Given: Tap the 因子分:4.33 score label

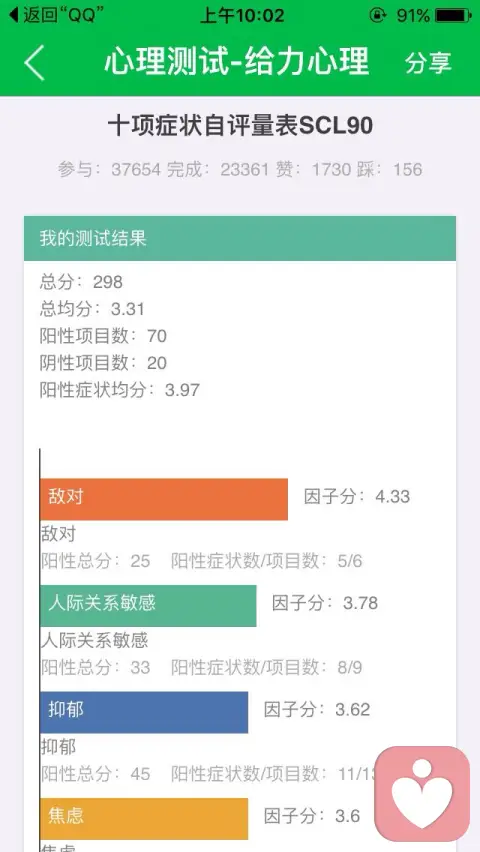Looking at the screenshot, I should coord(357,497).
